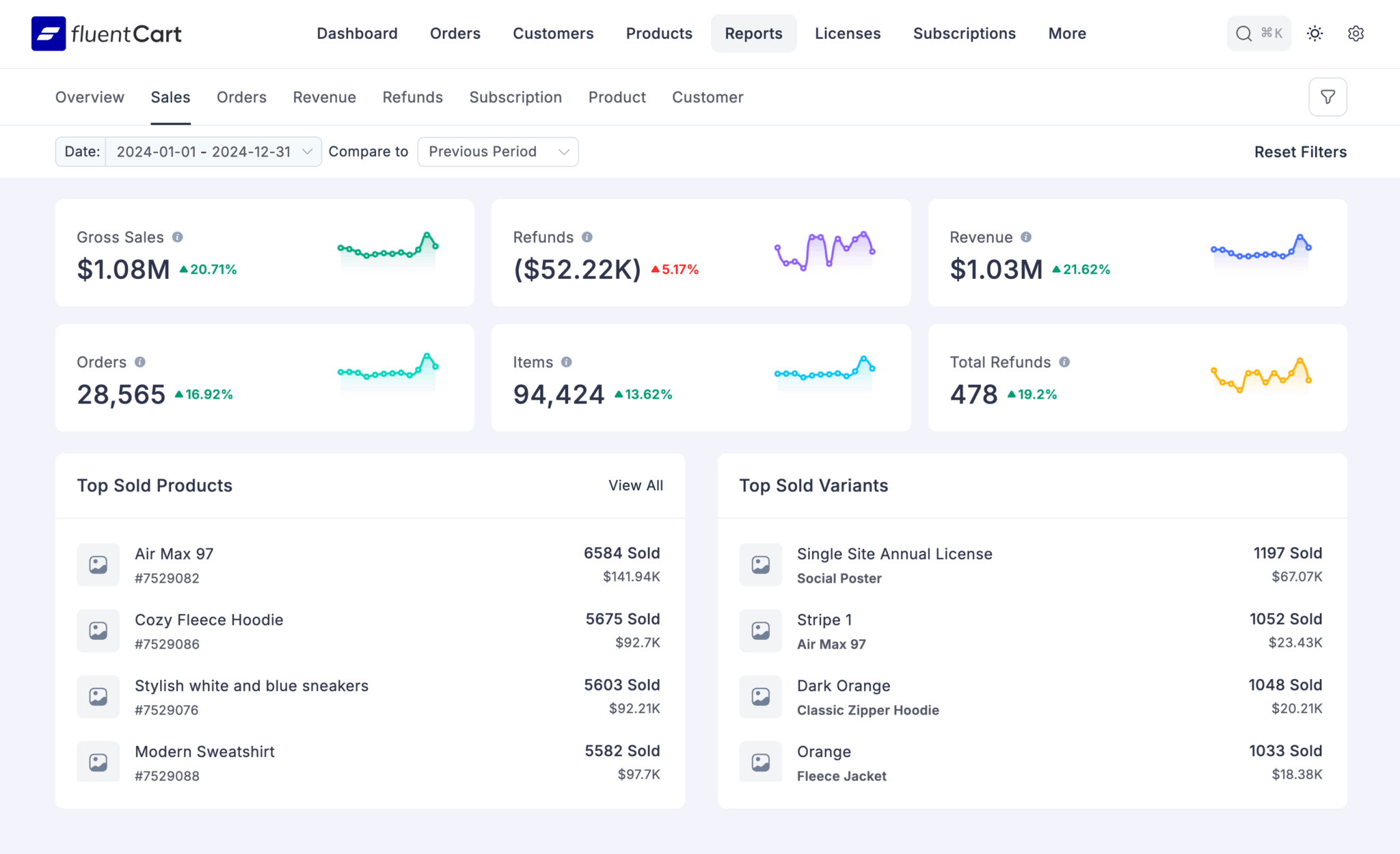
Task: Switch to the Refunds report tab
Action: click(x=413, y=96)
